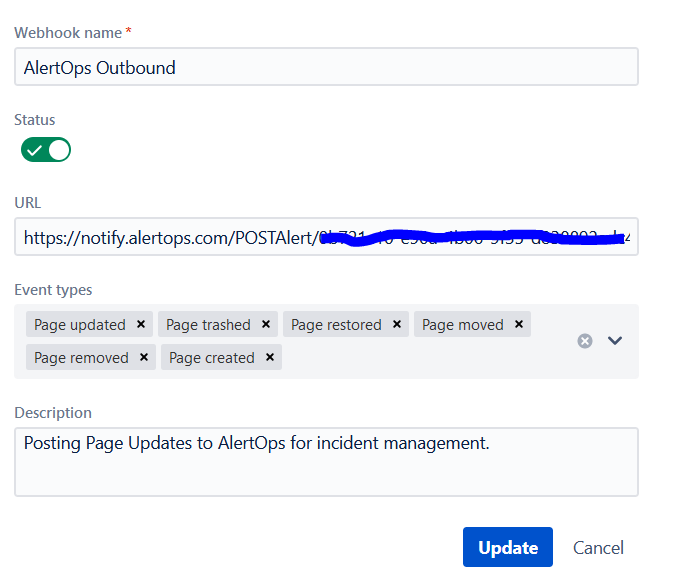
Task: Remove the Page updated event tag
Action: tap(141, 325)
